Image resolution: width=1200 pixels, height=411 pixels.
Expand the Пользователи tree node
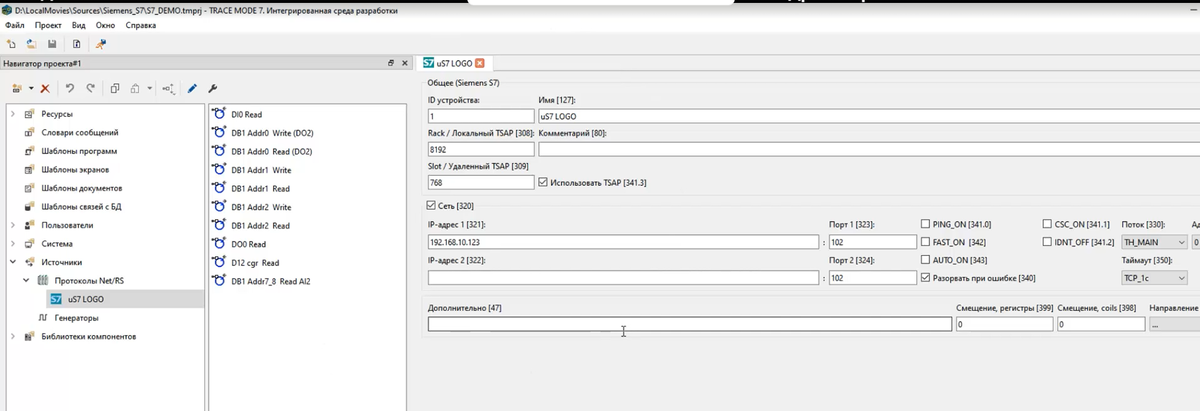click(x=13, y=225)
